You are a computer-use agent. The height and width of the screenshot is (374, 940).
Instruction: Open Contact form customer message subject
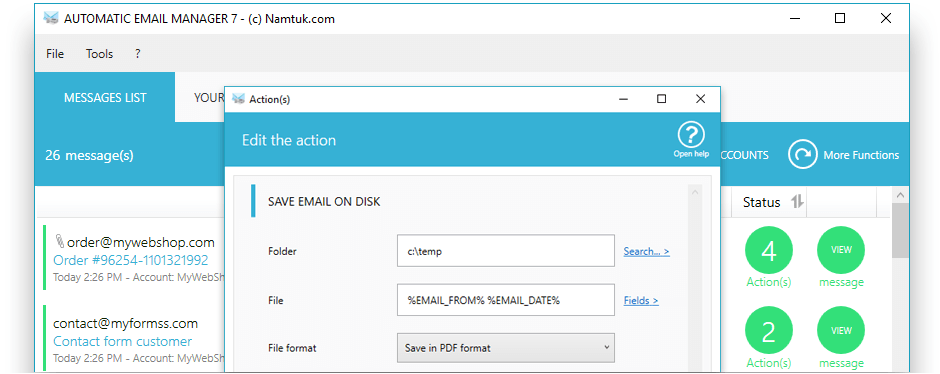[122, 341]
